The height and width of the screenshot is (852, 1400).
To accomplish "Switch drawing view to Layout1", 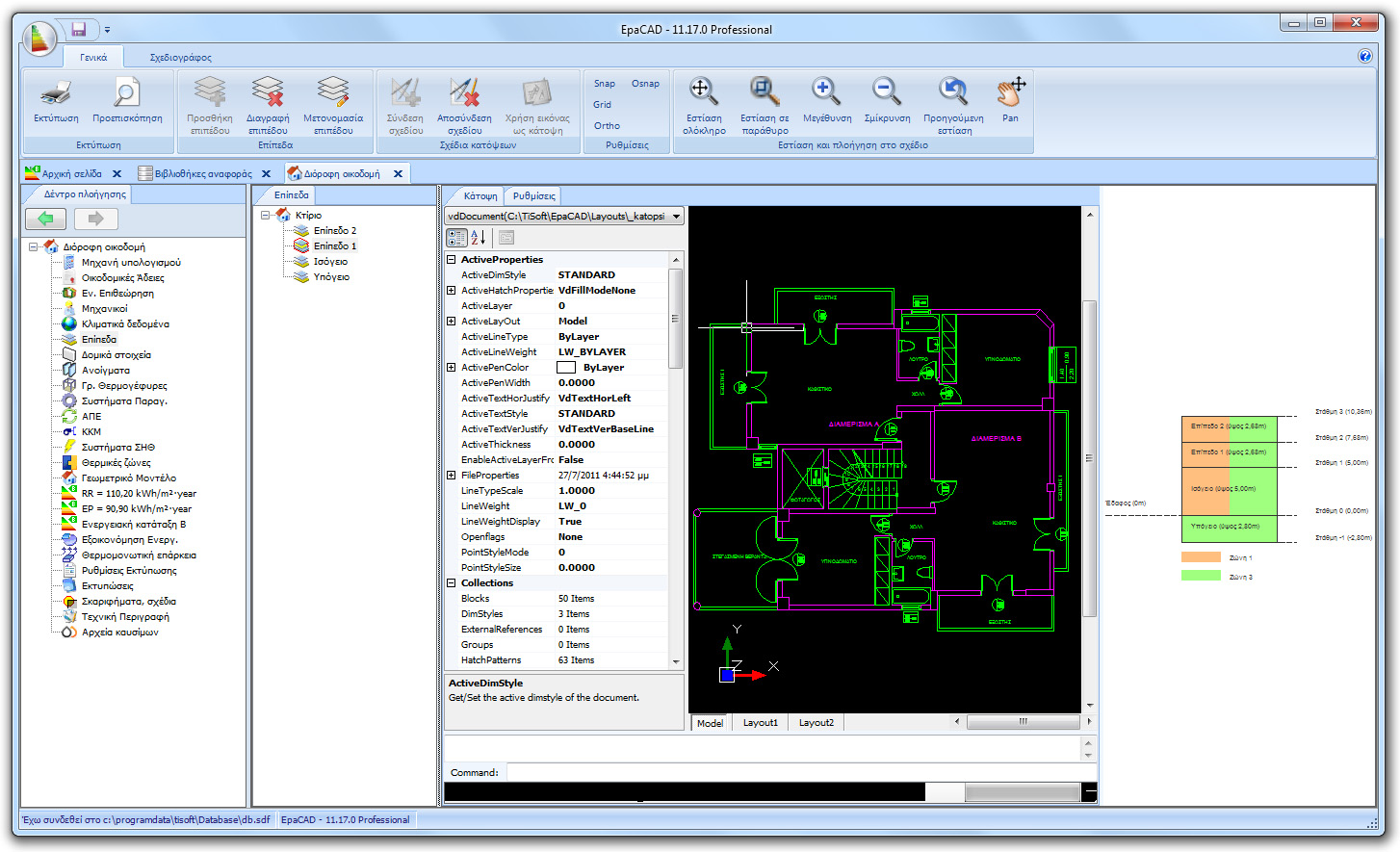I will (x=760, y=722).
